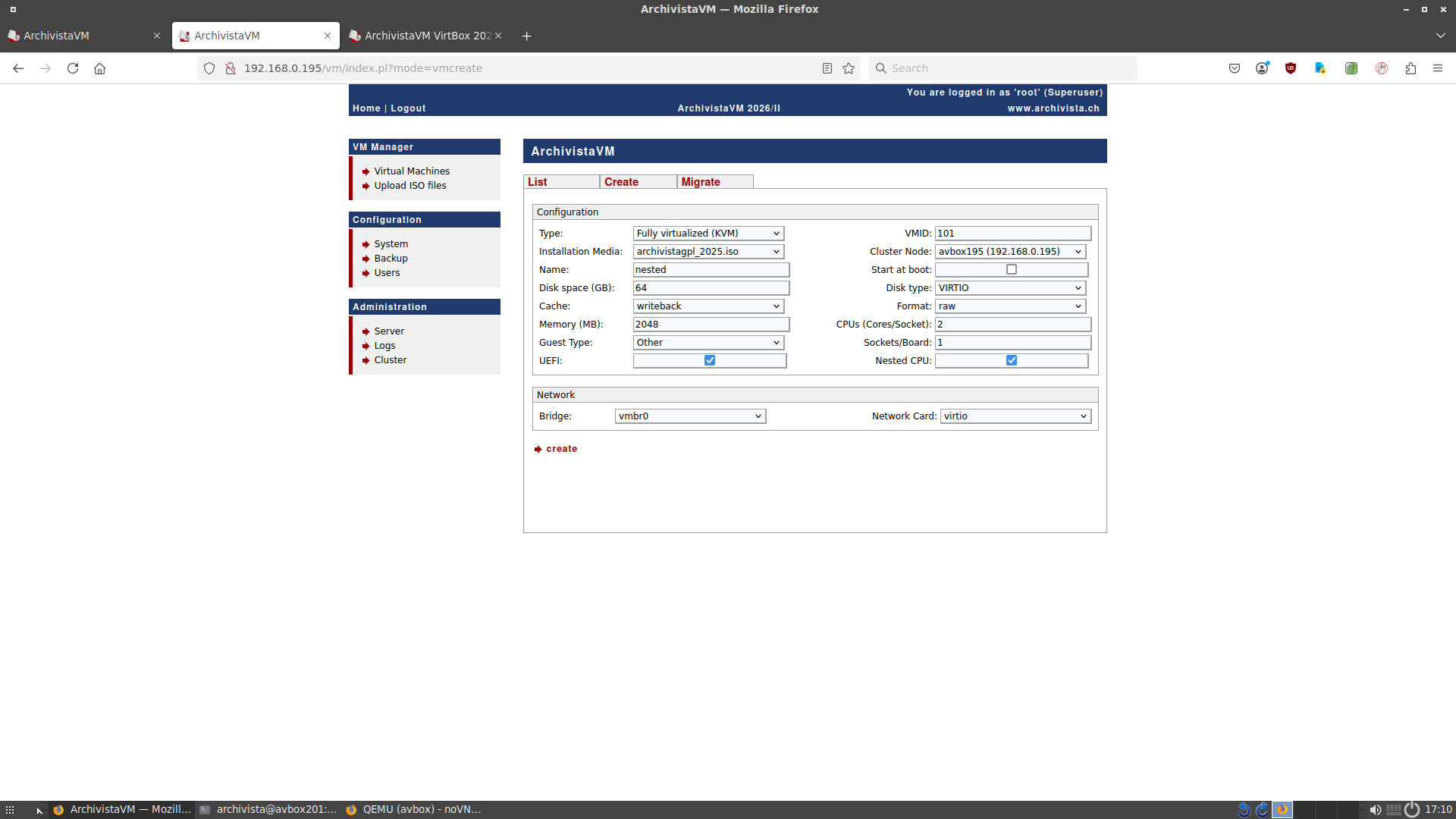
Task: Click the Memory (MB) input field
Action: tap(711, 324)
